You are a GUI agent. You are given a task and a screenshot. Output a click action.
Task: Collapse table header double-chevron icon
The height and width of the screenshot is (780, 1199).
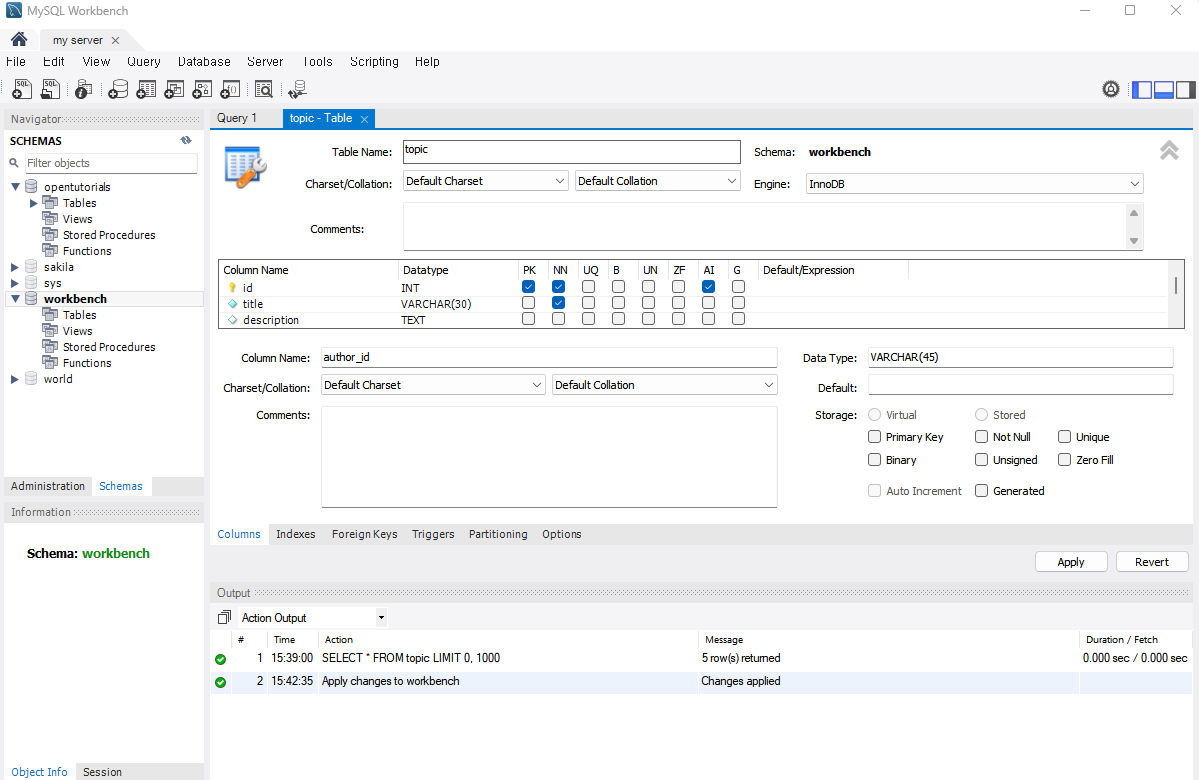pos(1169,151)
